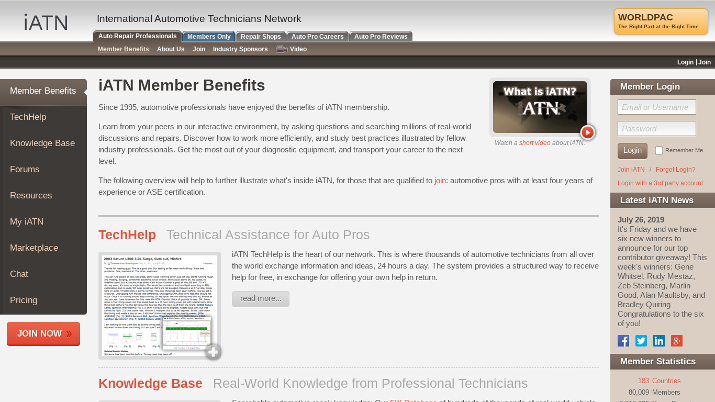Image resolution: width=715 pixels, height=402 pixels.
Task: Click Join link in dark top bar
Action: [x=705, y=62]
